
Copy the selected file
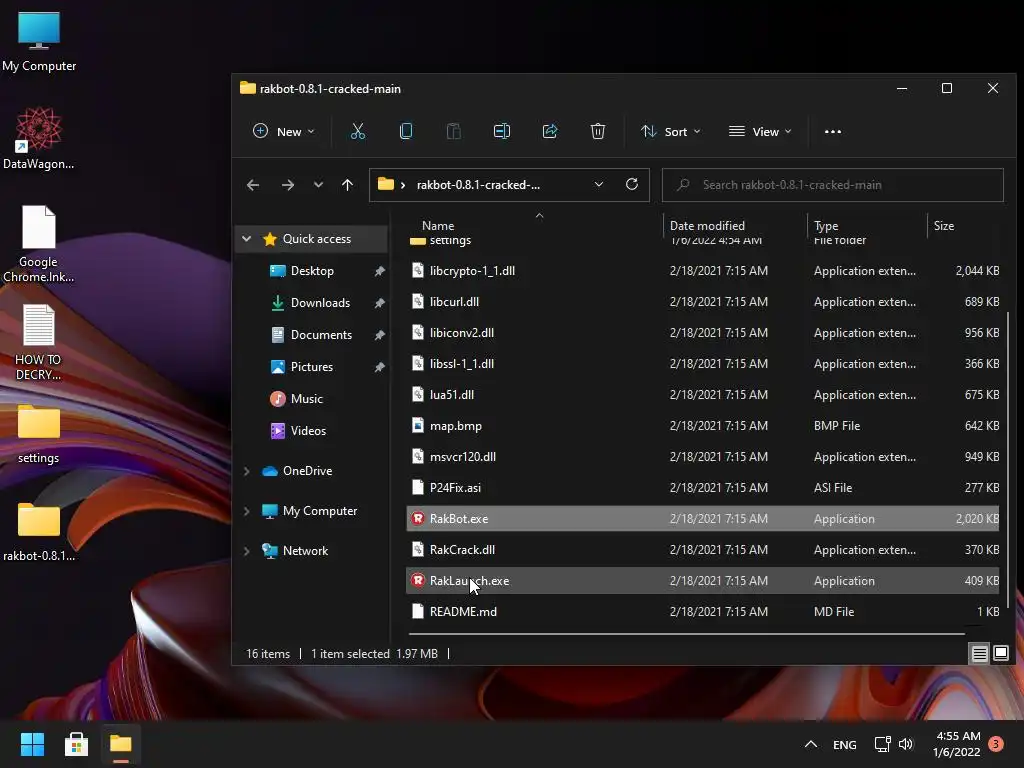[x=406, y=132]
